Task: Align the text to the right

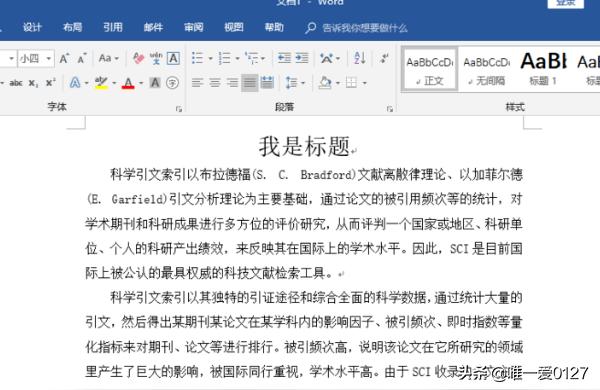Action: [232, 83]
